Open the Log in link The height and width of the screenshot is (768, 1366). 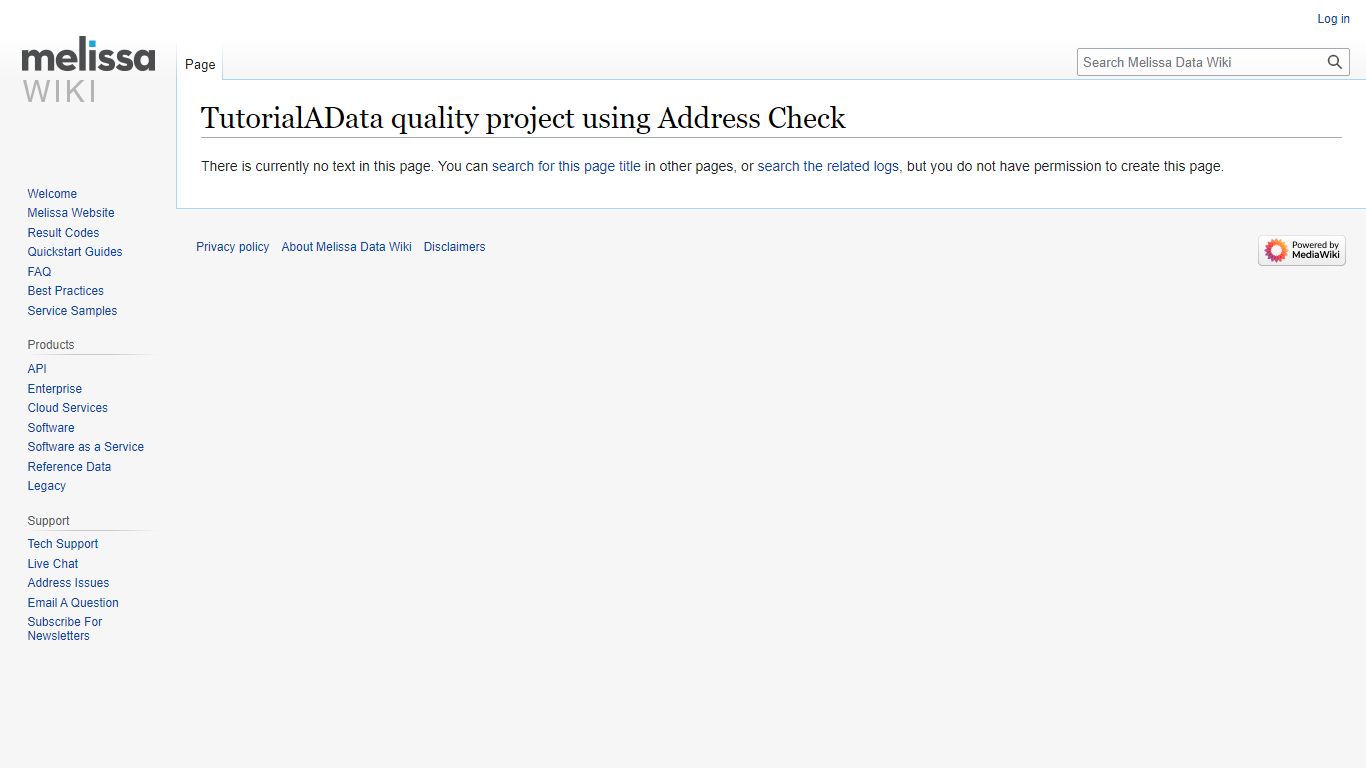pos(1333,19)
